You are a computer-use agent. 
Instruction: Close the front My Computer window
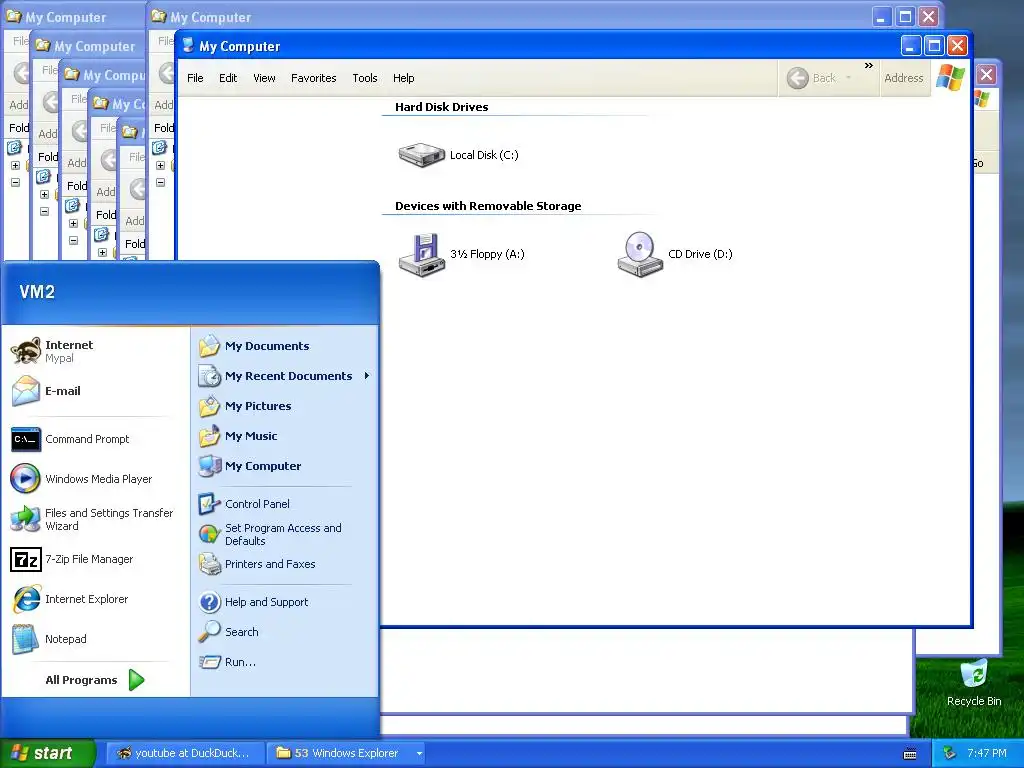point(957,46)
